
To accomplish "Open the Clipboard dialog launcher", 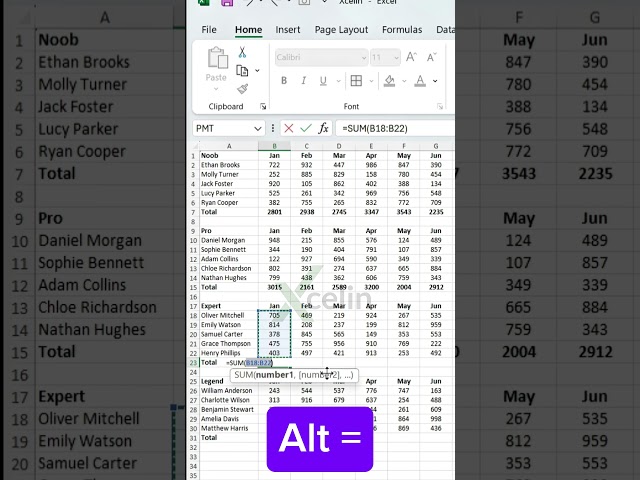I will click(x=263, y=107).
